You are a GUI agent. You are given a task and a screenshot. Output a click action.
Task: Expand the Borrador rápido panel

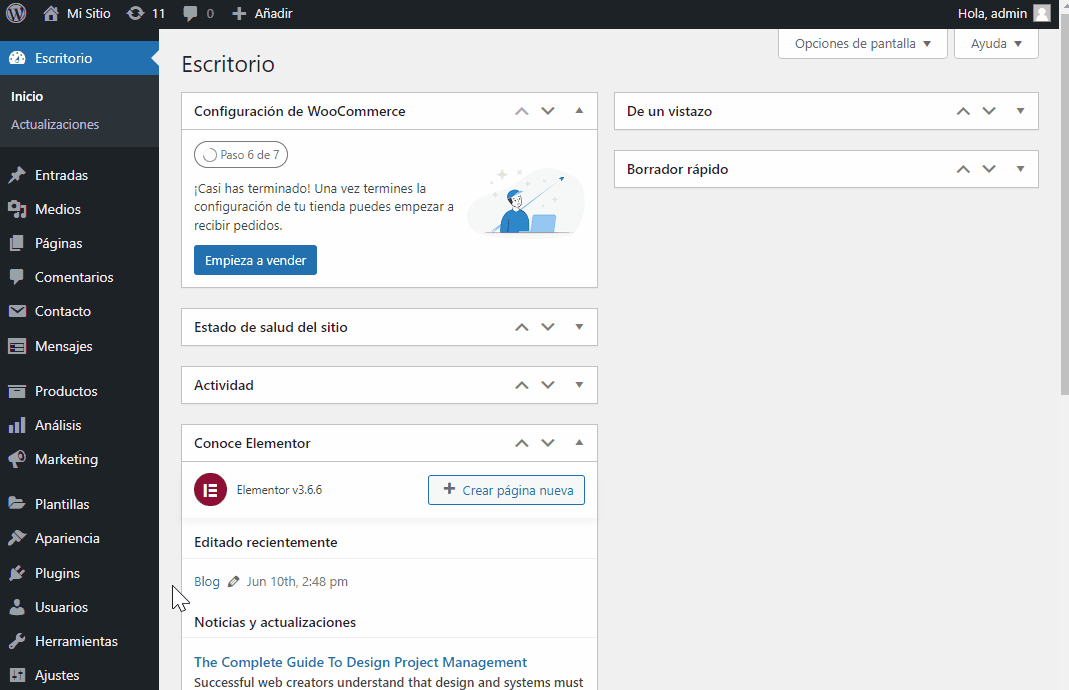coord(1021,168)
